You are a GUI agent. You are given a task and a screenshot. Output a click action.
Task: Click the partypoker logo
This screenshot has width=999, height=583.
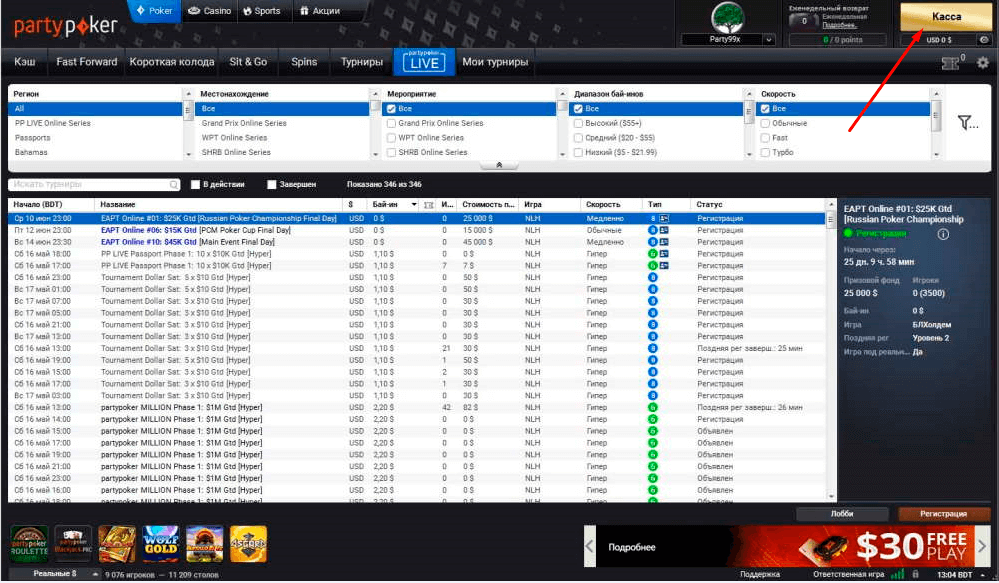click(x=66, y=26)
